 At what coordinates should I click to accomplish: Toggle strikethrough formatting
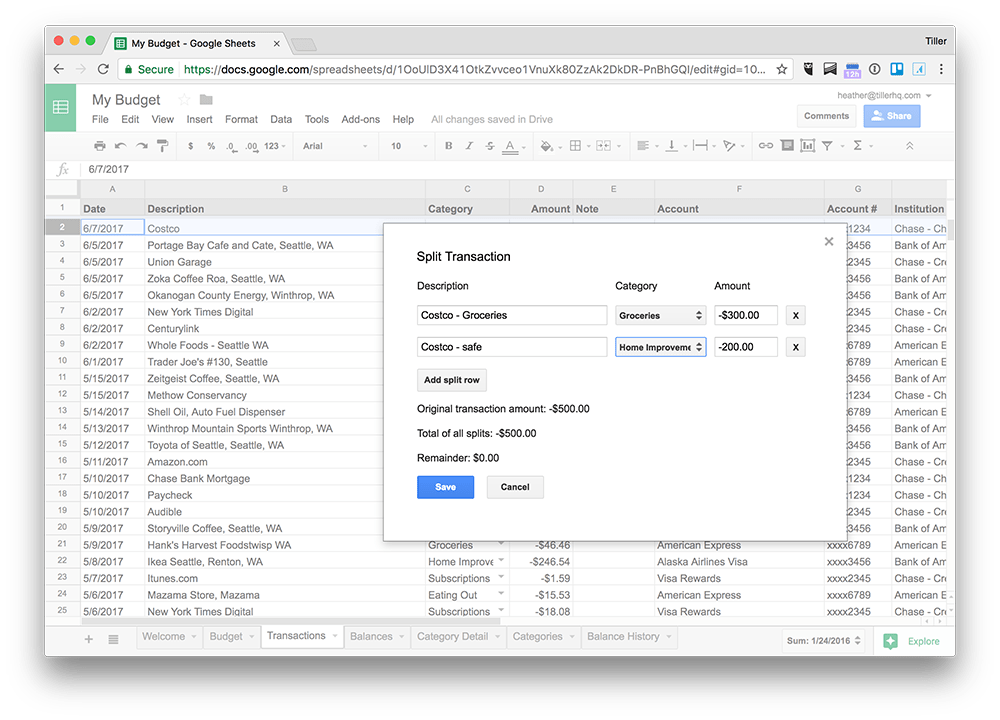point(489,146)
